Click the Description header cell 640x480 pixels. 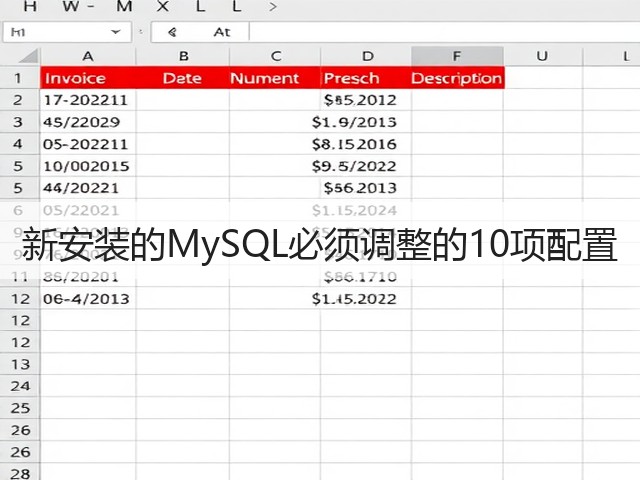458,78
